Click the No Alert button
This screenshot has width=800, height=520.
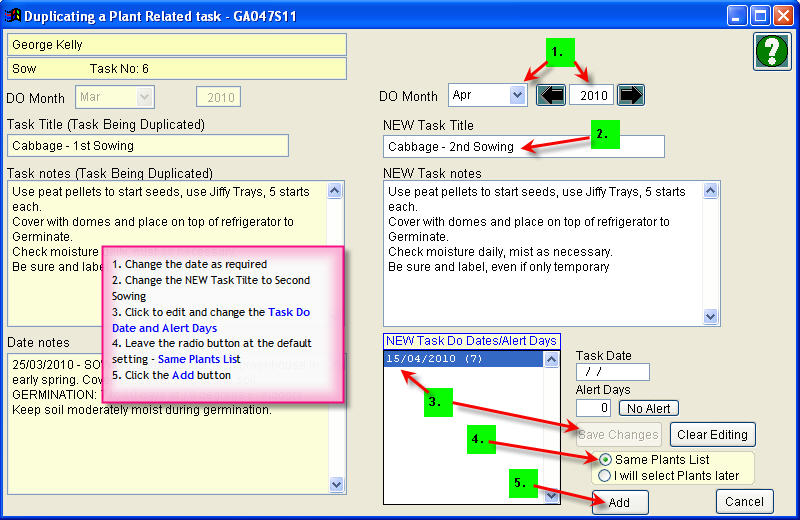pyautogui.click(x=648, y=408)
